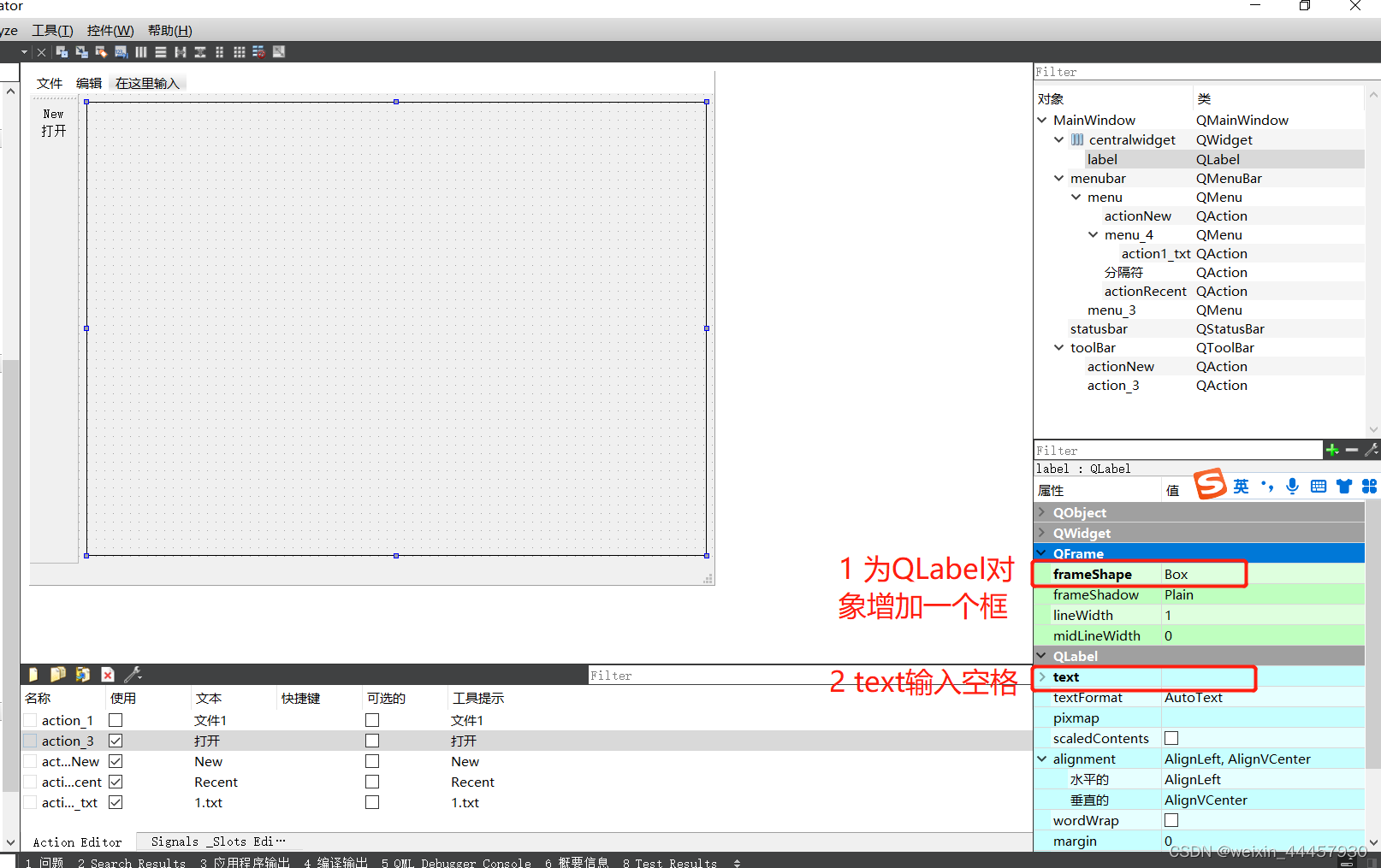Open the 工具(T) menu

(52, 31)
